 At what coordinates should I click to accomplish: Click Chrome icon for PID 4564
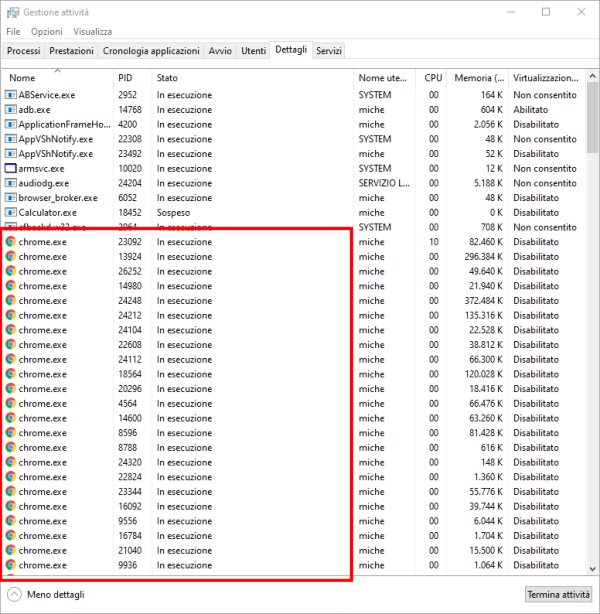pos(11,403)
